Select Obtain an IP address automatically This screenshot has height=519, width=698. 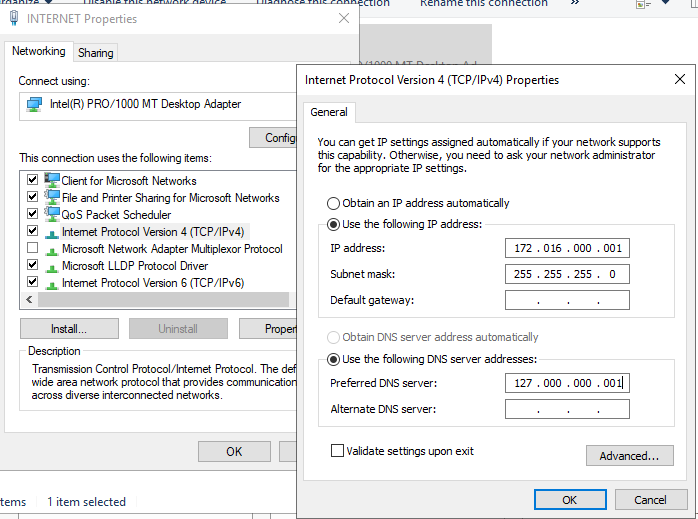point(333,203)
